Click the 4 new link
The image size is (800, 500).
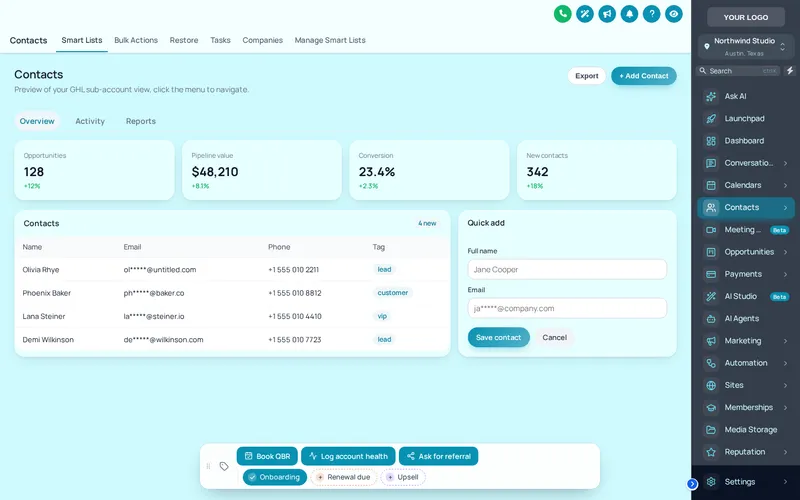(427, 223)
